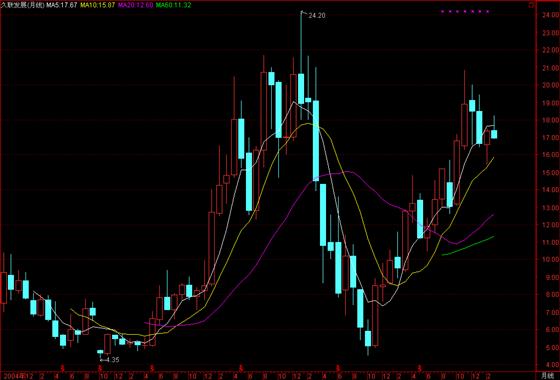
Task: Select the last cyan candle on the right
Action: pos(494,134)
